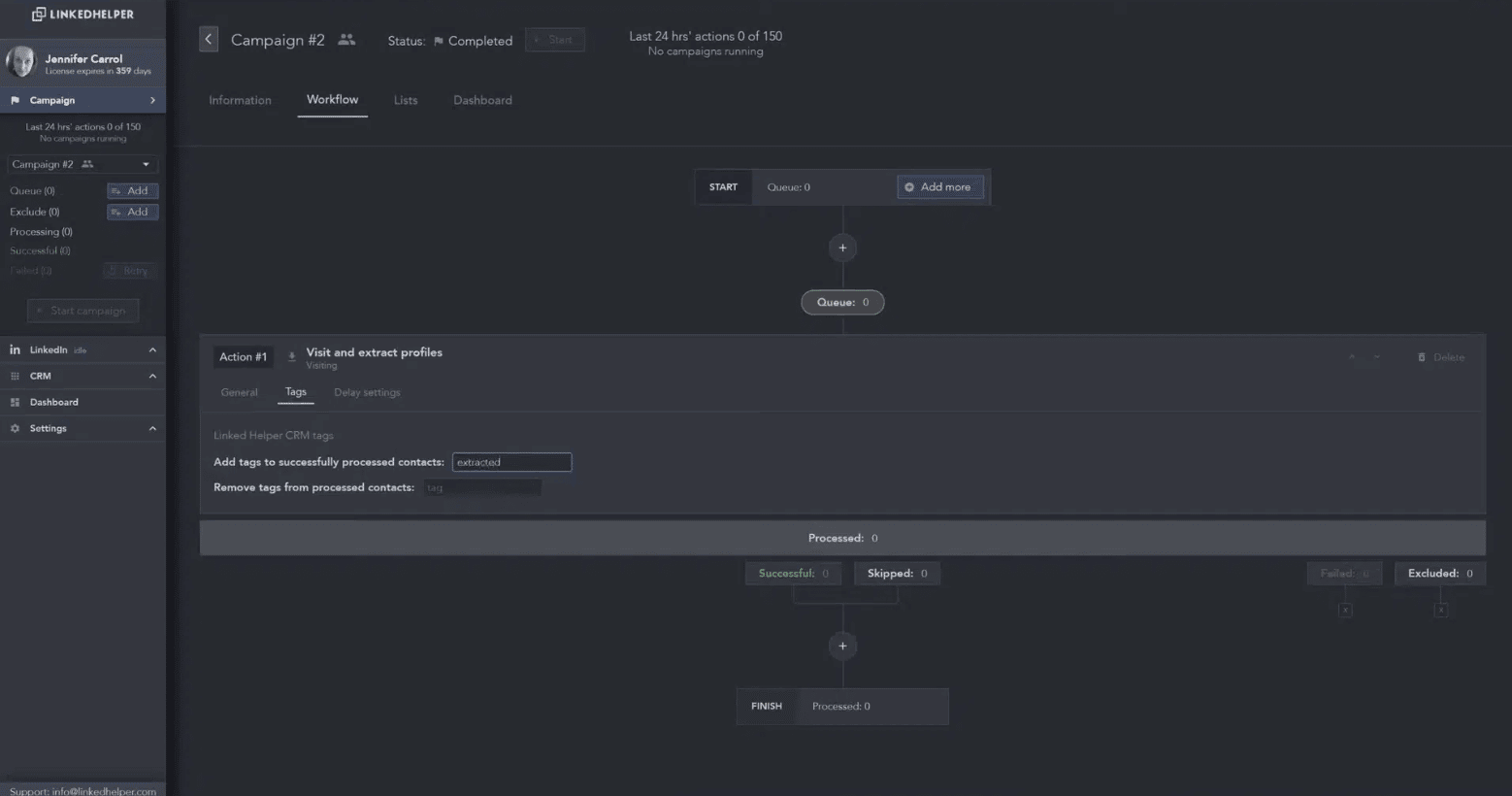The height and width of the screenshot is (796, 1512).
Task: Click the 'Queue: 0' text in the START block
Action: (x=788, y=187)
